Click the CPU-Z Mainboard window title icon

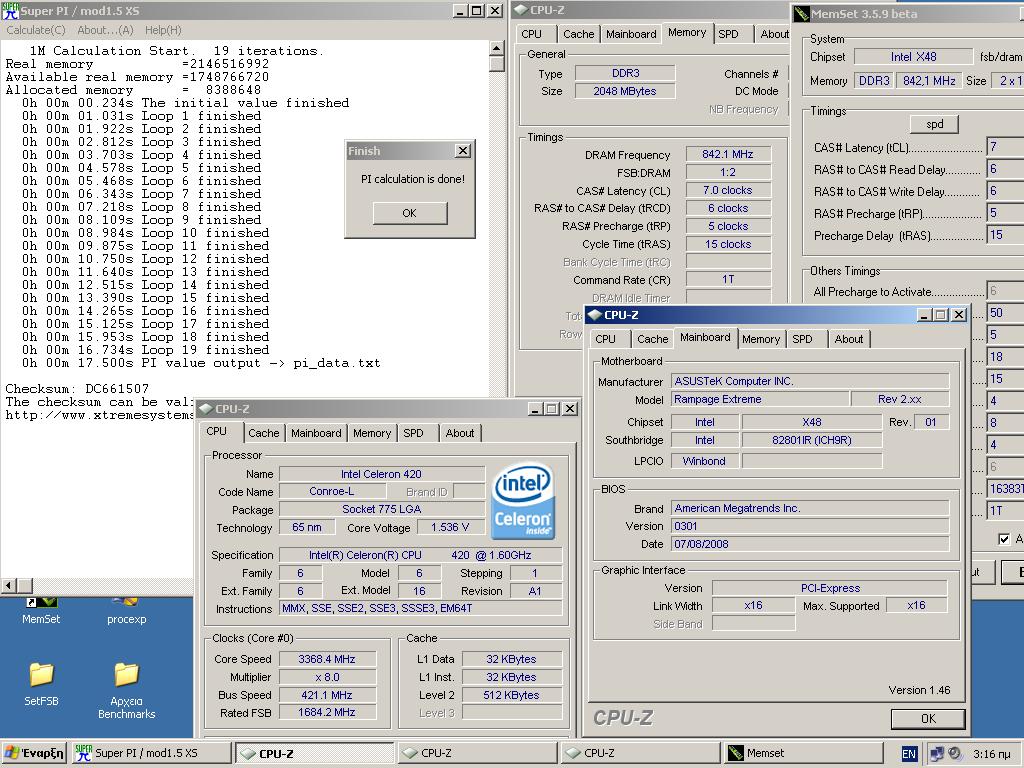[594, 315]
